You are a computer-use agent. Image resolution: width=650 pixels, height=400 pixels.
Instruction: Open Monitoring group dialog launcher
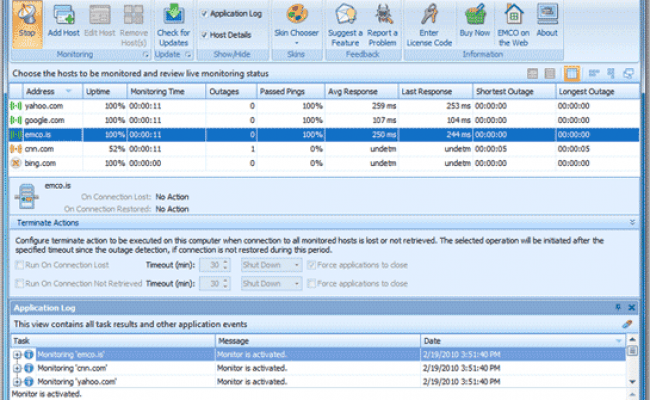[146, 55]
